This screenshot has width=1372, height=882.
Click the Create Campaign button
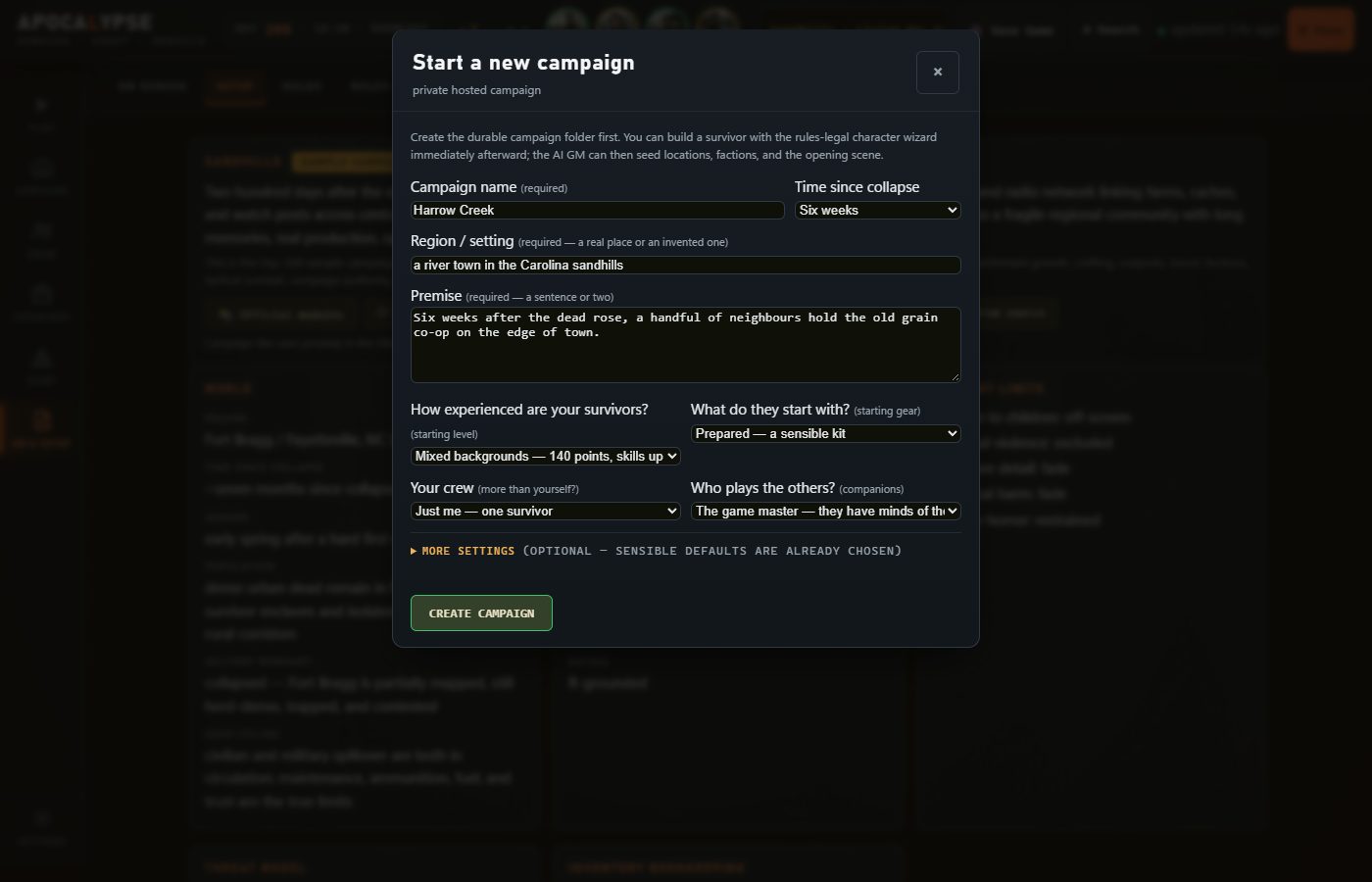click(481, 613)
